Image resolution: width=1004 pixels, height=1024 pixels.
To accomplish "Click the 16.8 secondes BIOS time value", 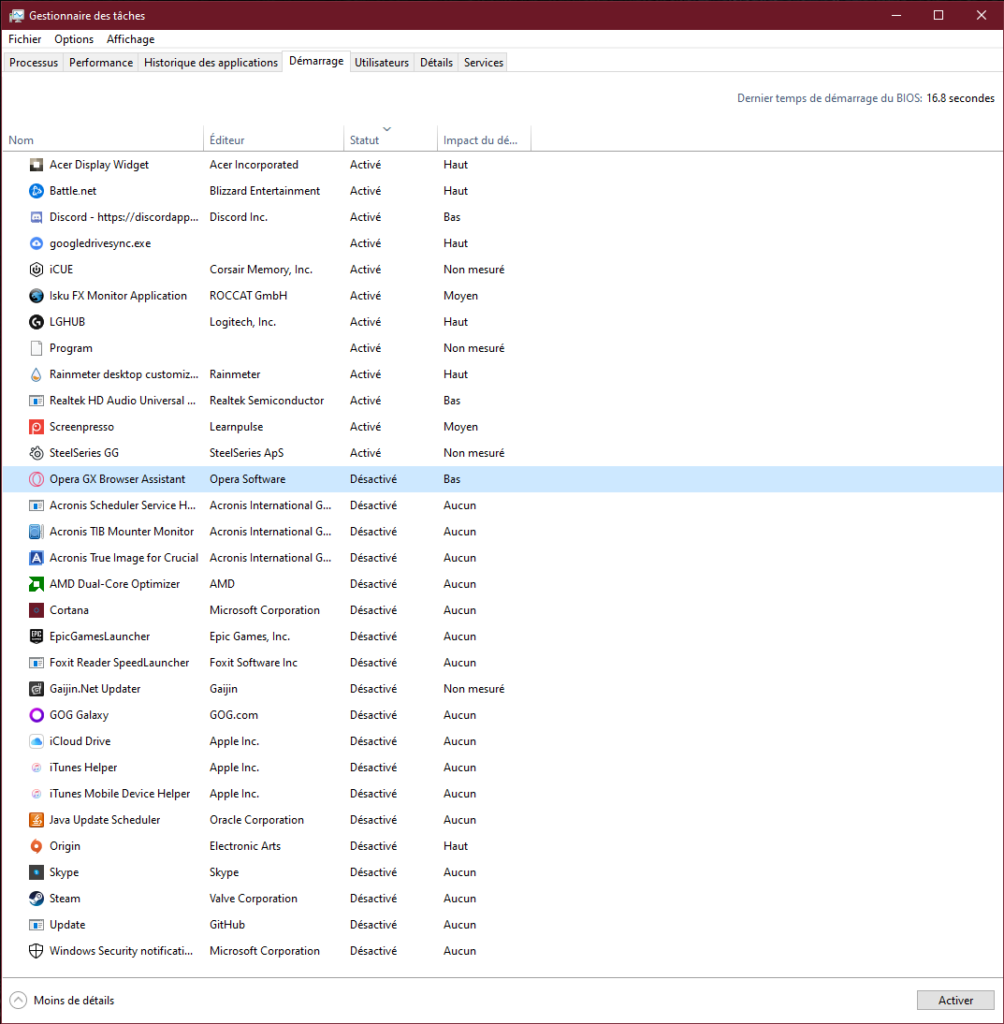I will pos(960,98).
